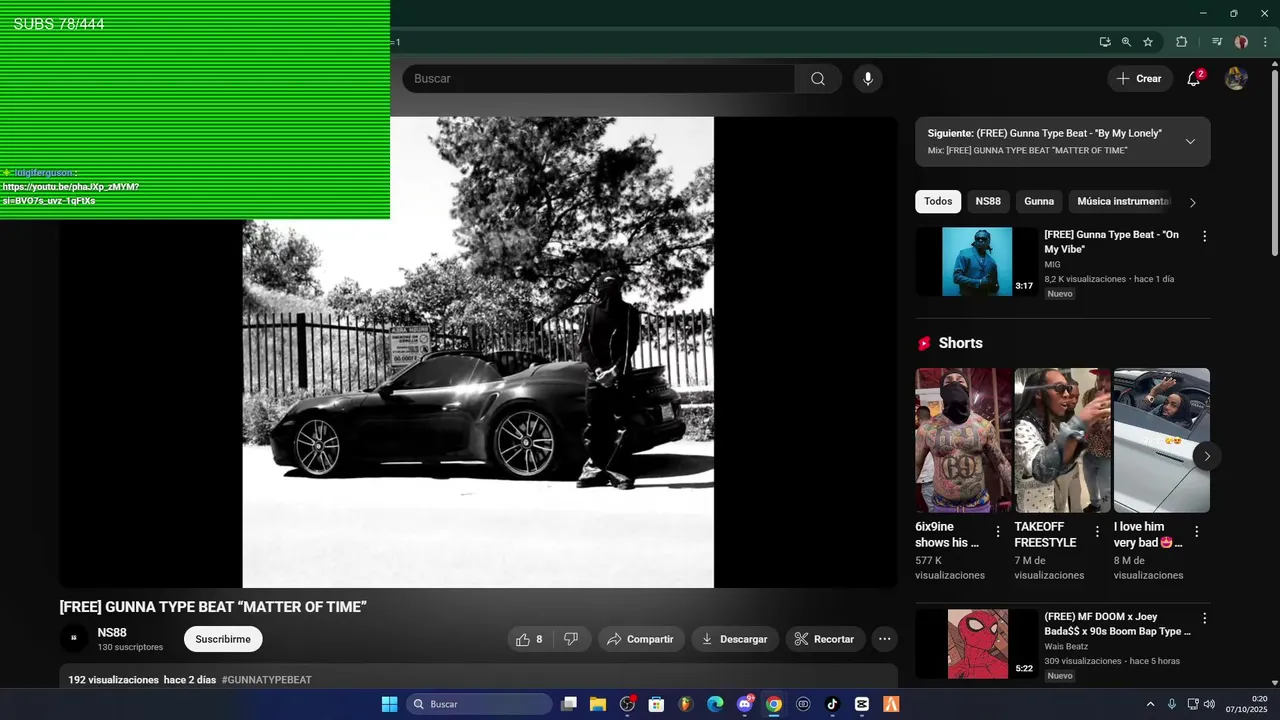
Task: Open Microsoft Store from the taskbar
Action: pyautogui.click(x=656, y=704)
